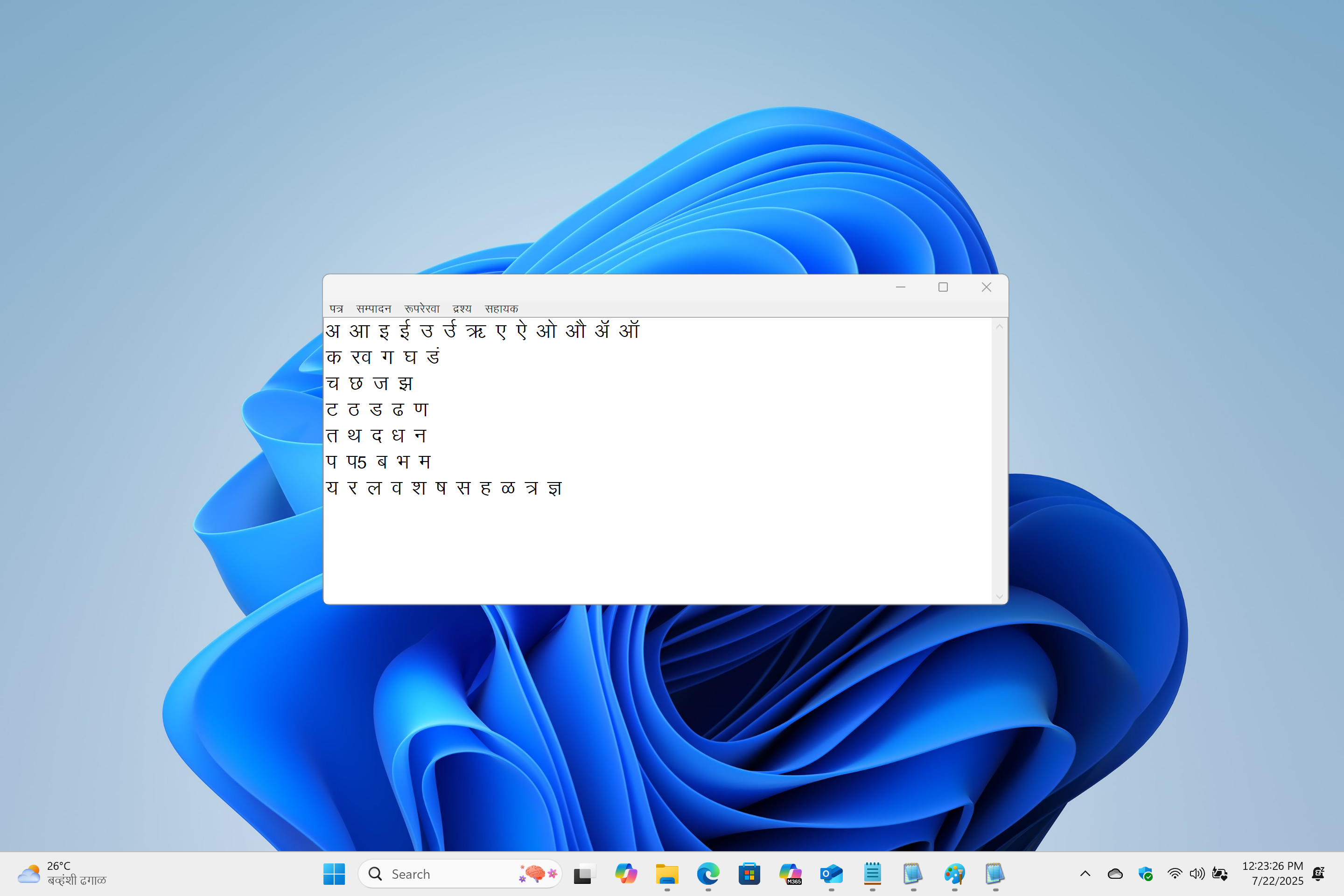
Task: Open the सहायक menu
Action: [x=501, y=308]
